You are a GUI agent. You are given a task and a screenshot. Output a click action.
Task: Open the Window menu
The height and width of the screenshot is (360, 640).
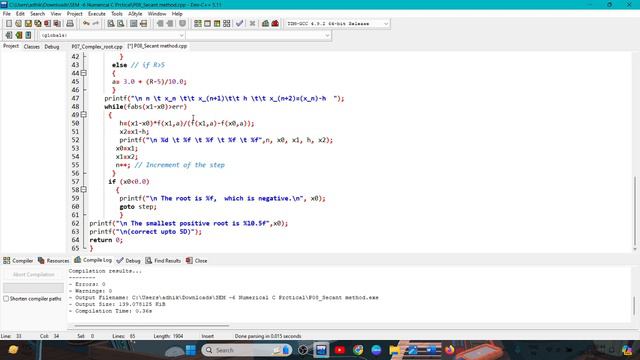(x=157, y=14)
